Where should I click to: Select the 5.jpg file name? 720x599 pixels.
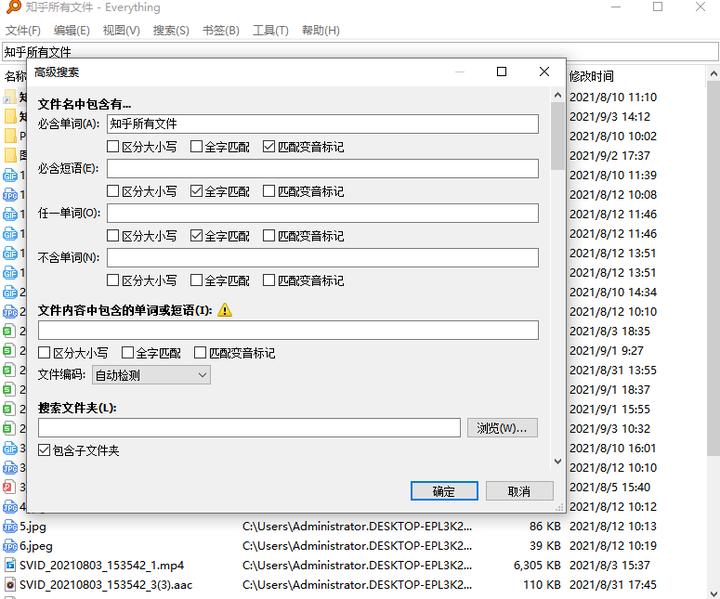33,526
